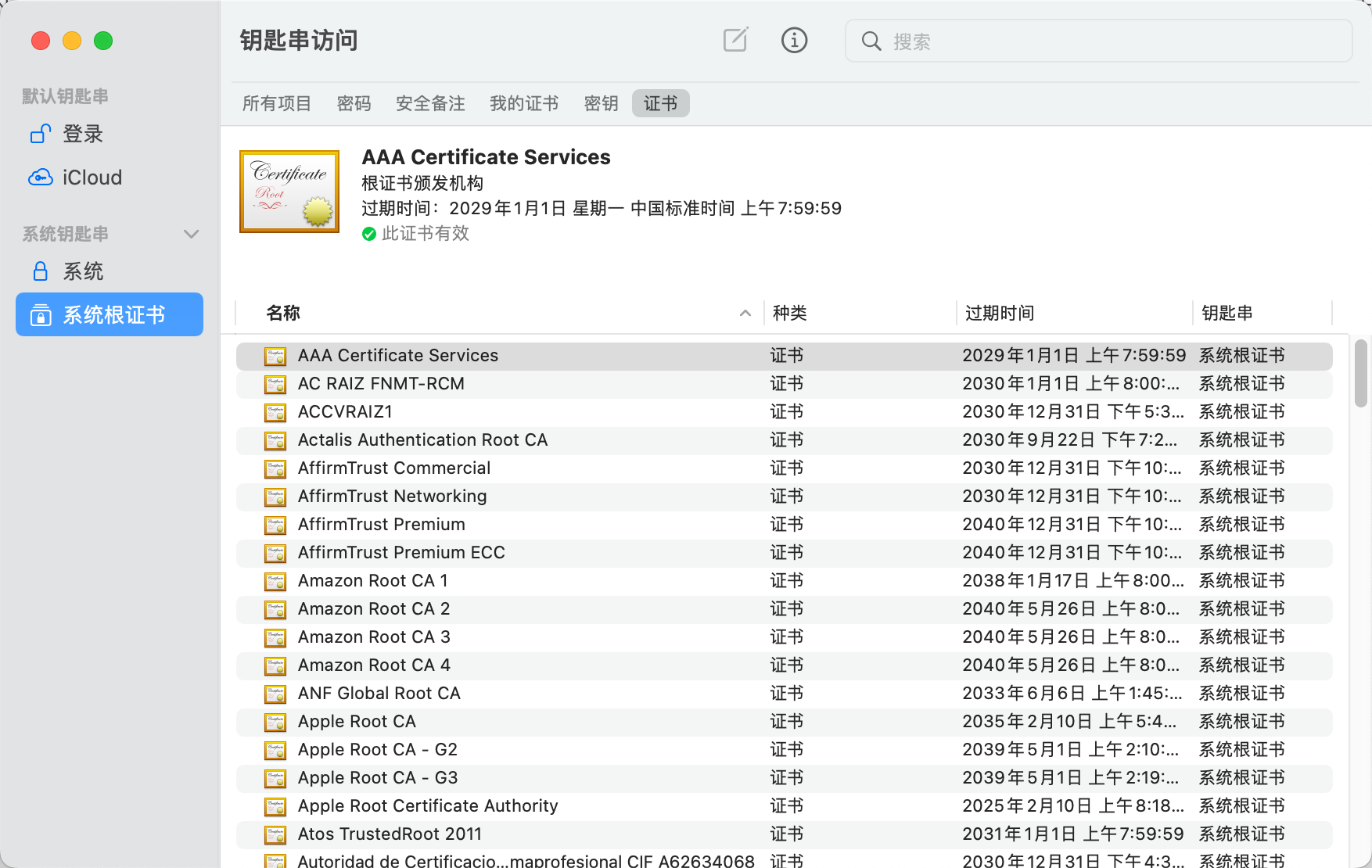
Task: Click the green zoom window button
Action: click(103, 41)
